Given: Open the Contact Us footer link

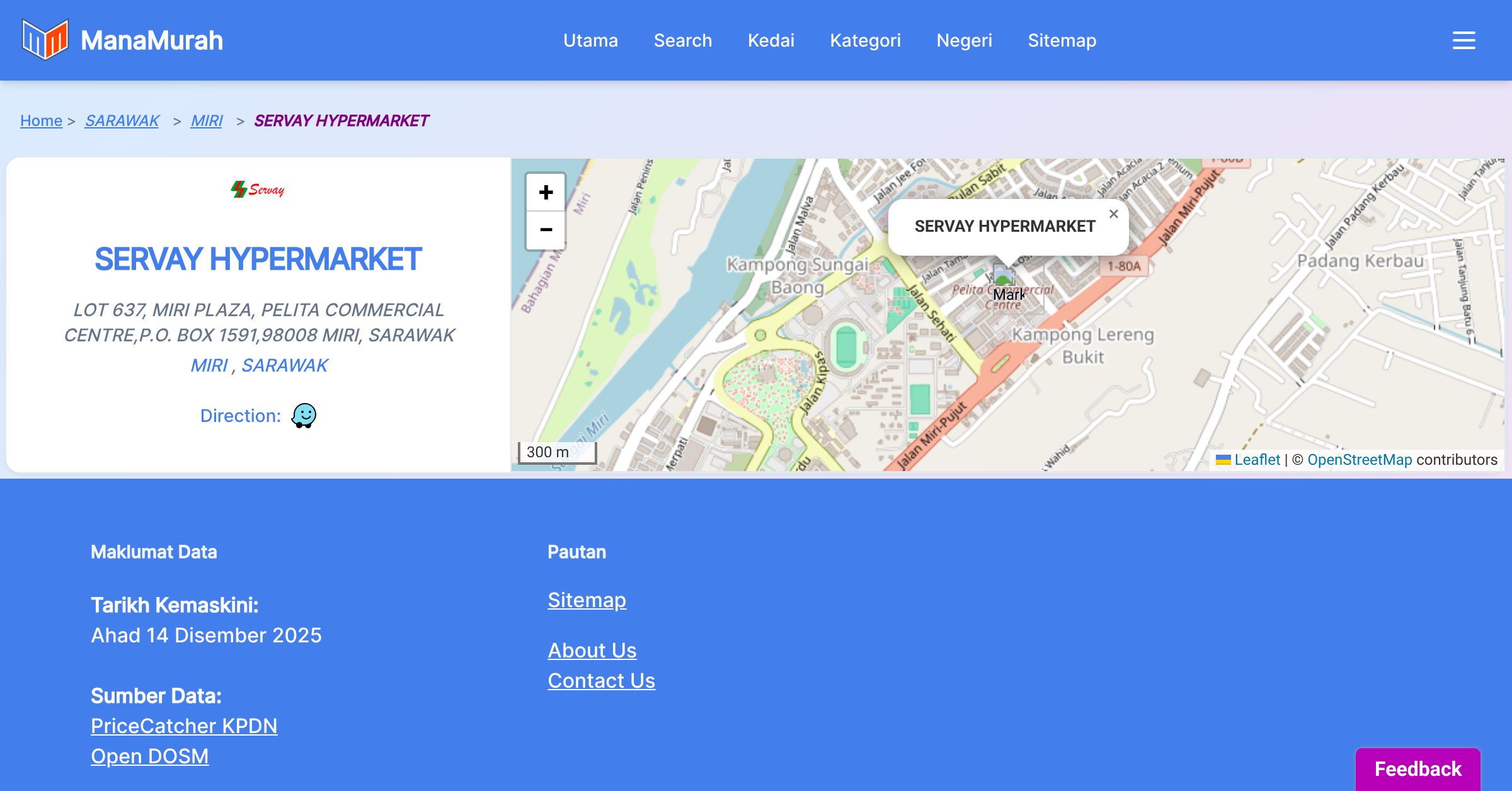Looking at the screenshot, I should (x=601, y=680).
